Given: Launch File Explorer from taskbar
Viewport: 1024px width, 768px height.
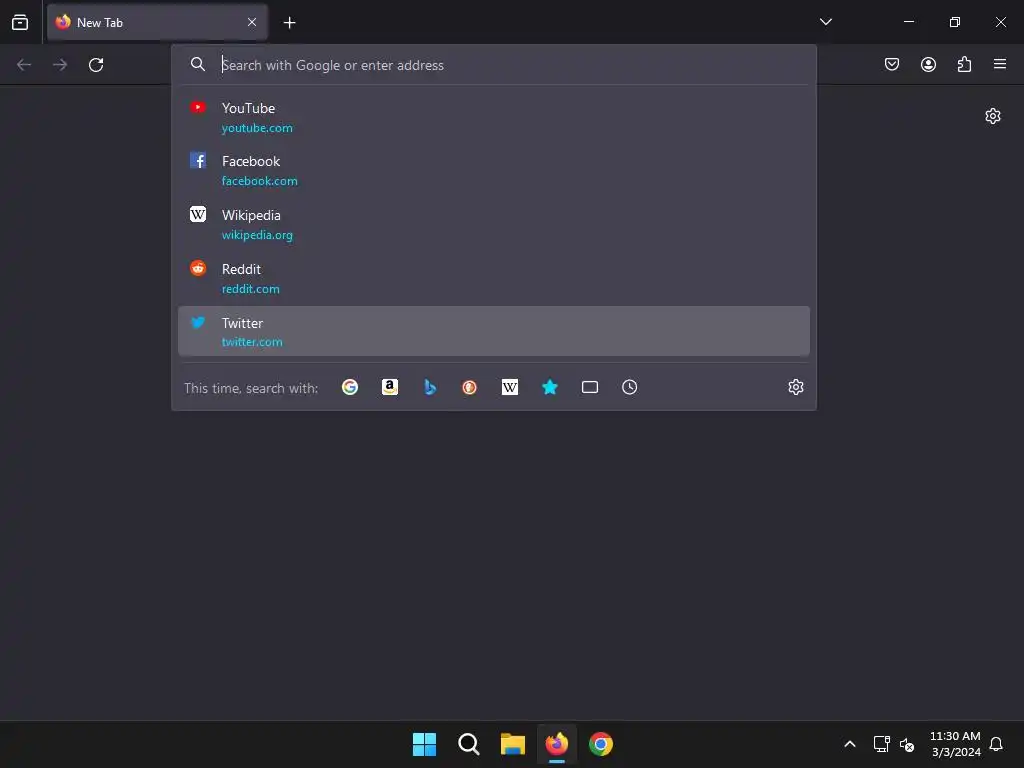Looking at the screenshot, I should (513, 744).
